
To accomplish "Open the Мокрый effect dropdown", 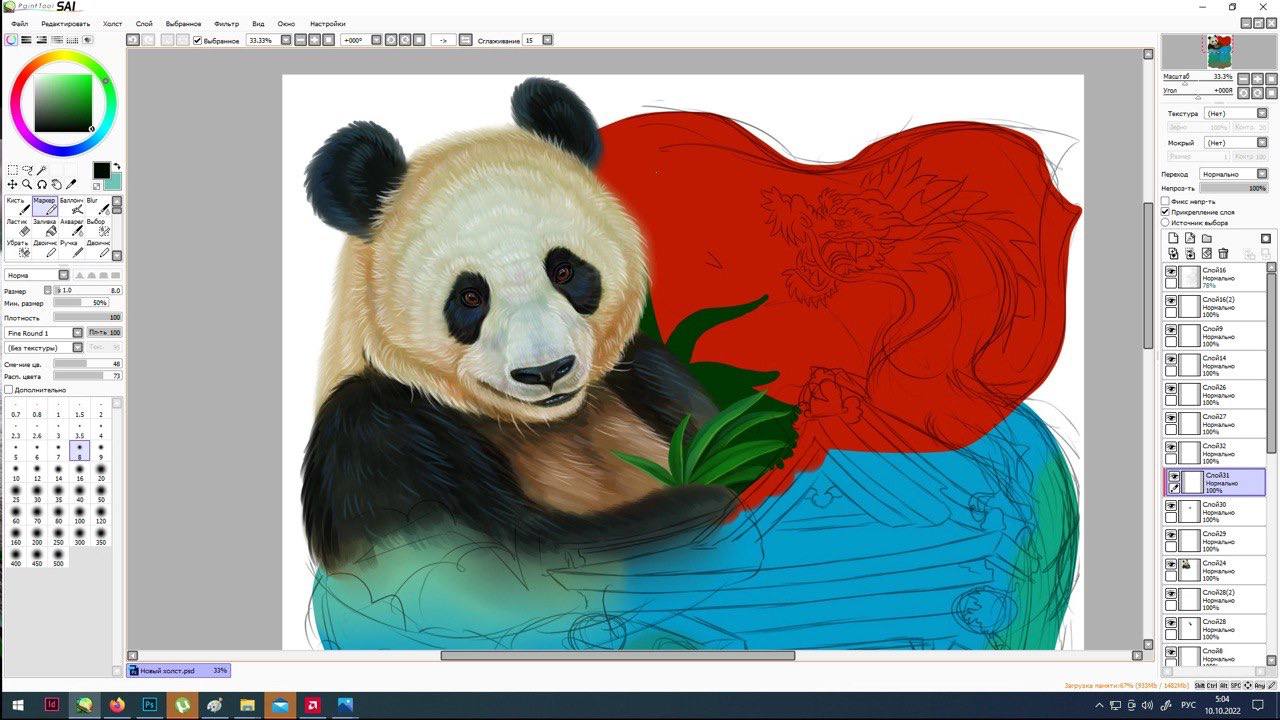I will [1235, 143].
